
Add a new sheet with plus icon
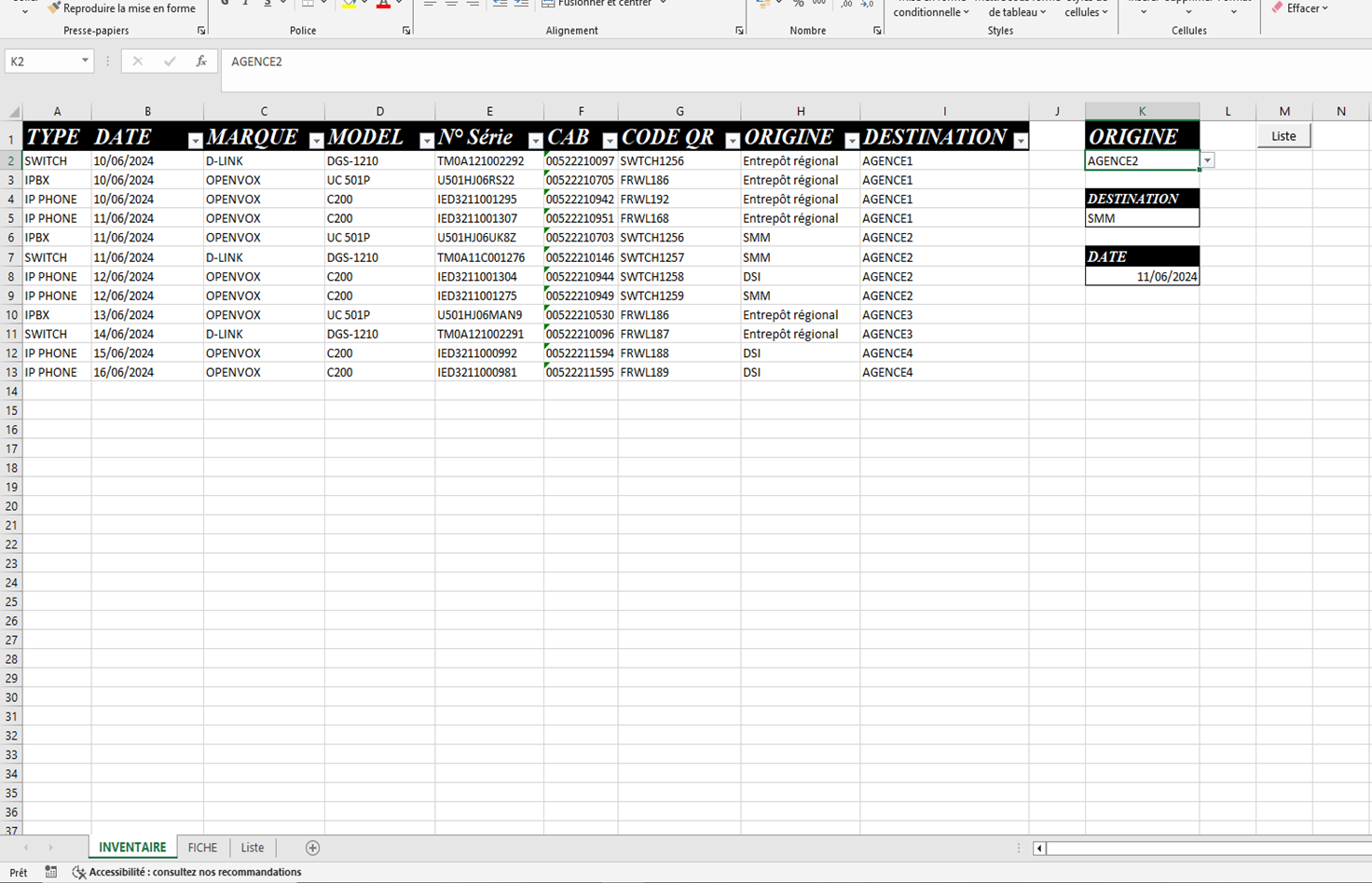(312, 848)
